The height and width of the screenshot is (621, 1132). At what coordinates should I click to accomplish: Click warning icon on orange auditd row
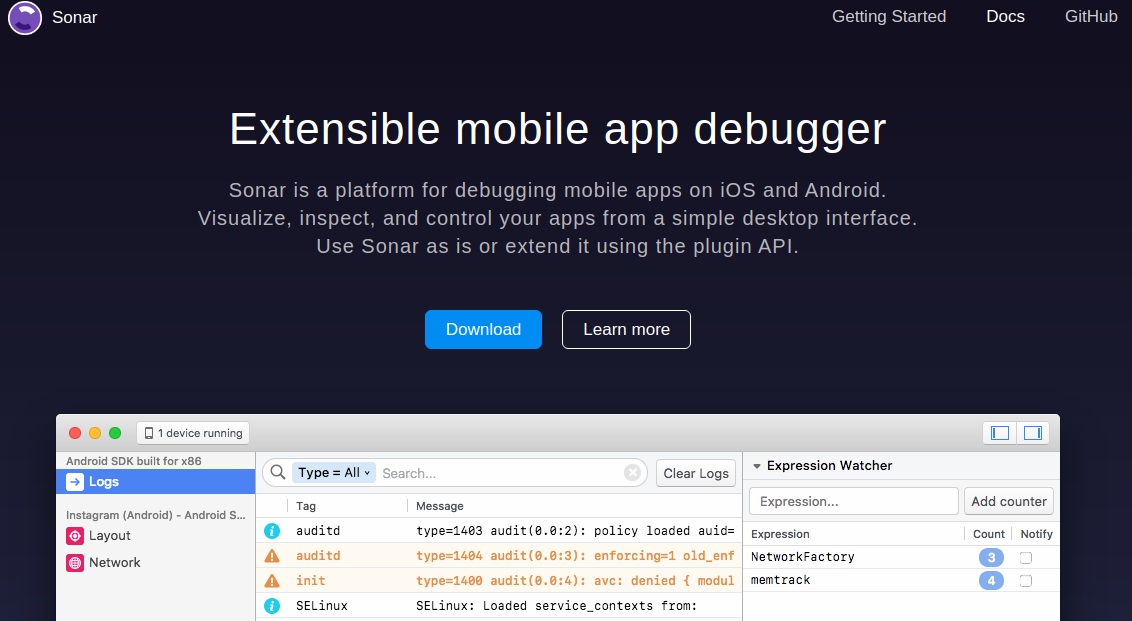[272, 555]
